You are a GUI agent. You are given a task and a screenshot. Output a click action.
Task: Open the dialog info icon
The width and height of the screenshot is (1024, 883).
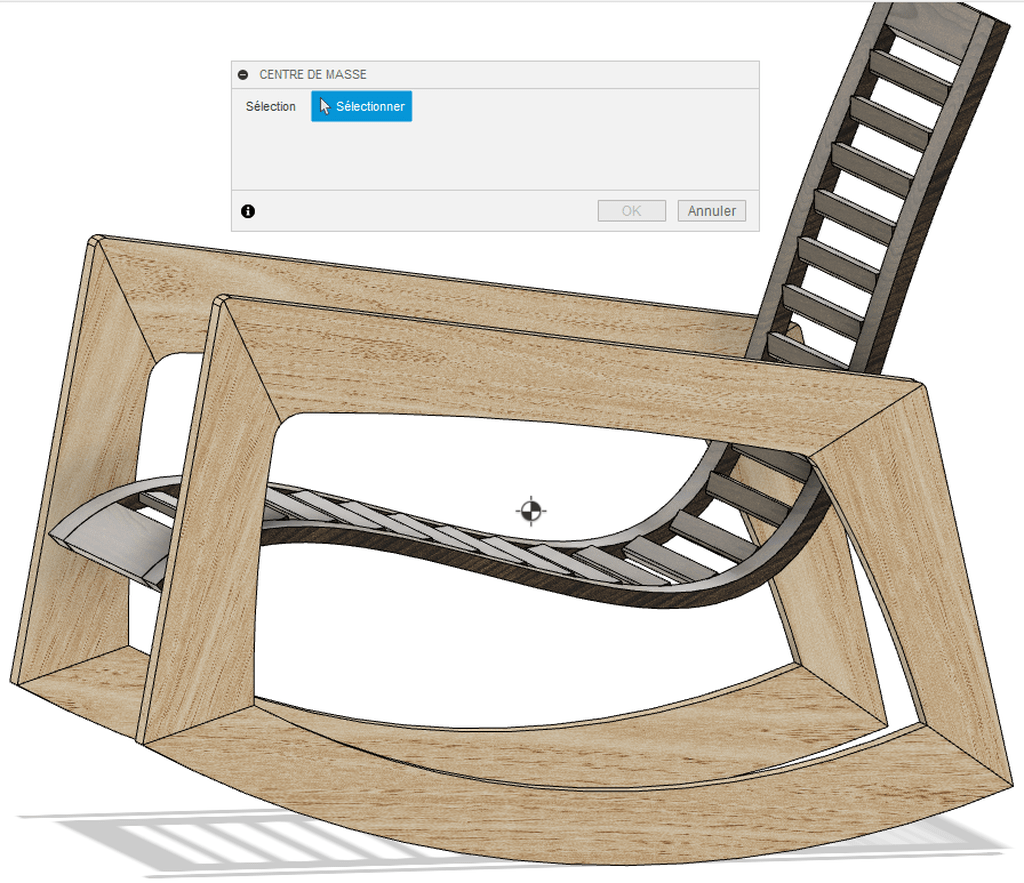(248, 211)
